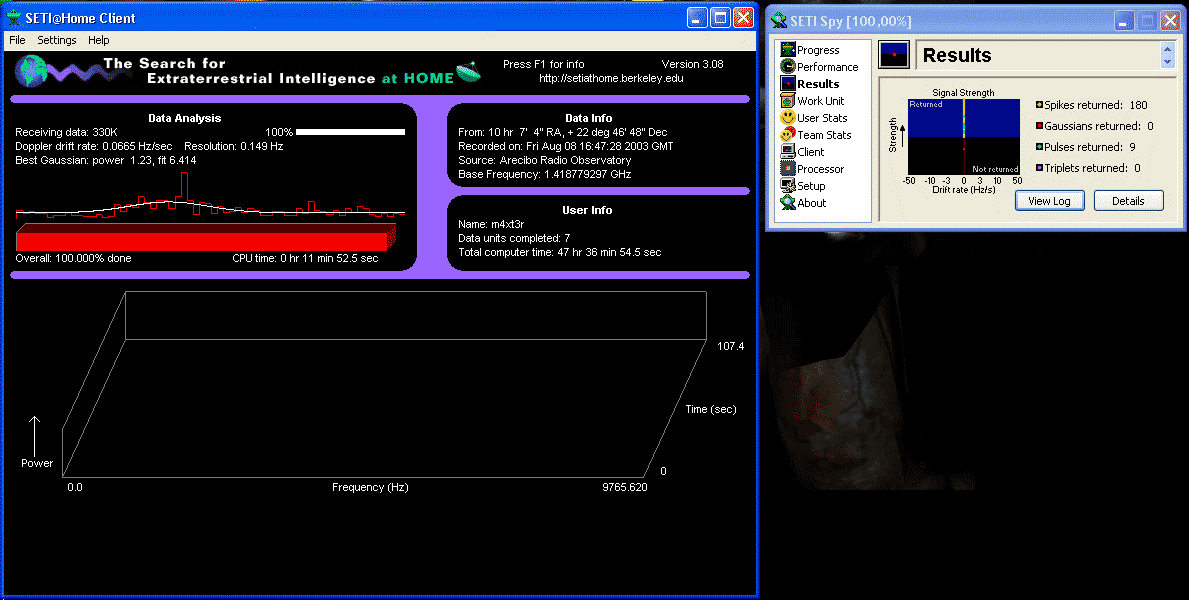Viewport: 1189px width, 600px height.
Task: Click the purple Triplets returned legend swatch
Action: tap(1040, 168)
